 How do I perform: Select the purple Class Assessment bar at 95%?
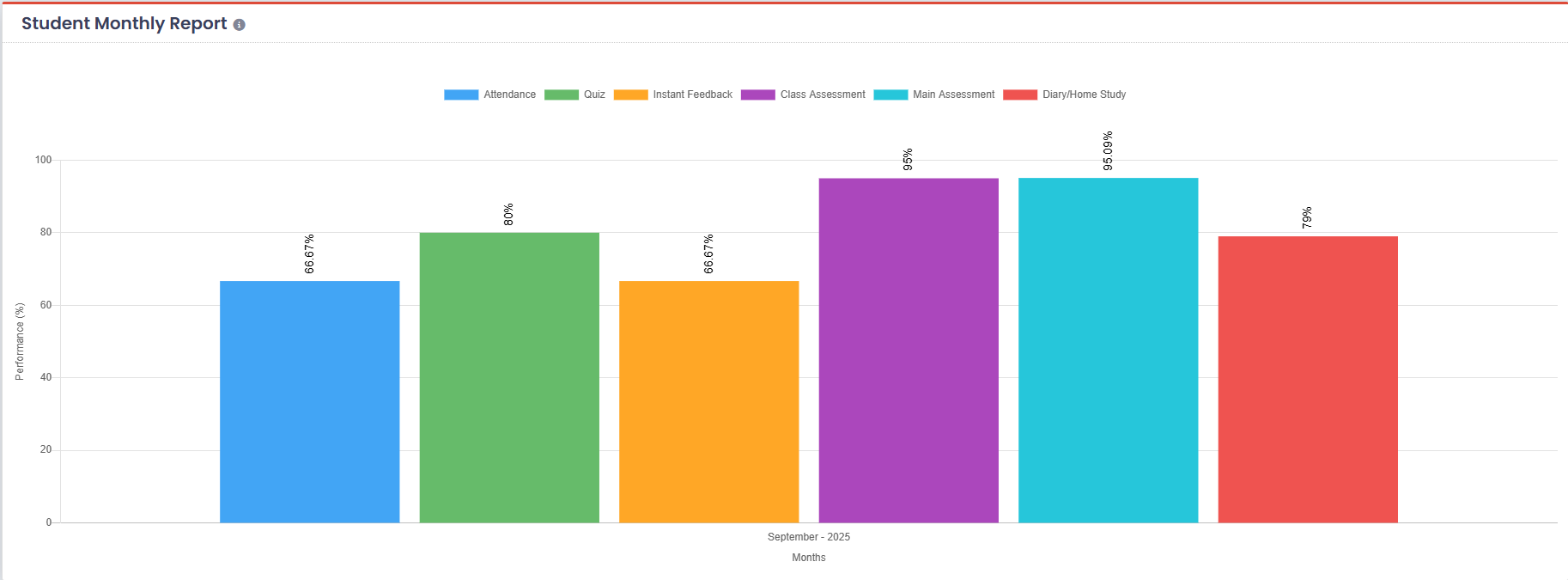pyautogui.click(x=909, y=351)
